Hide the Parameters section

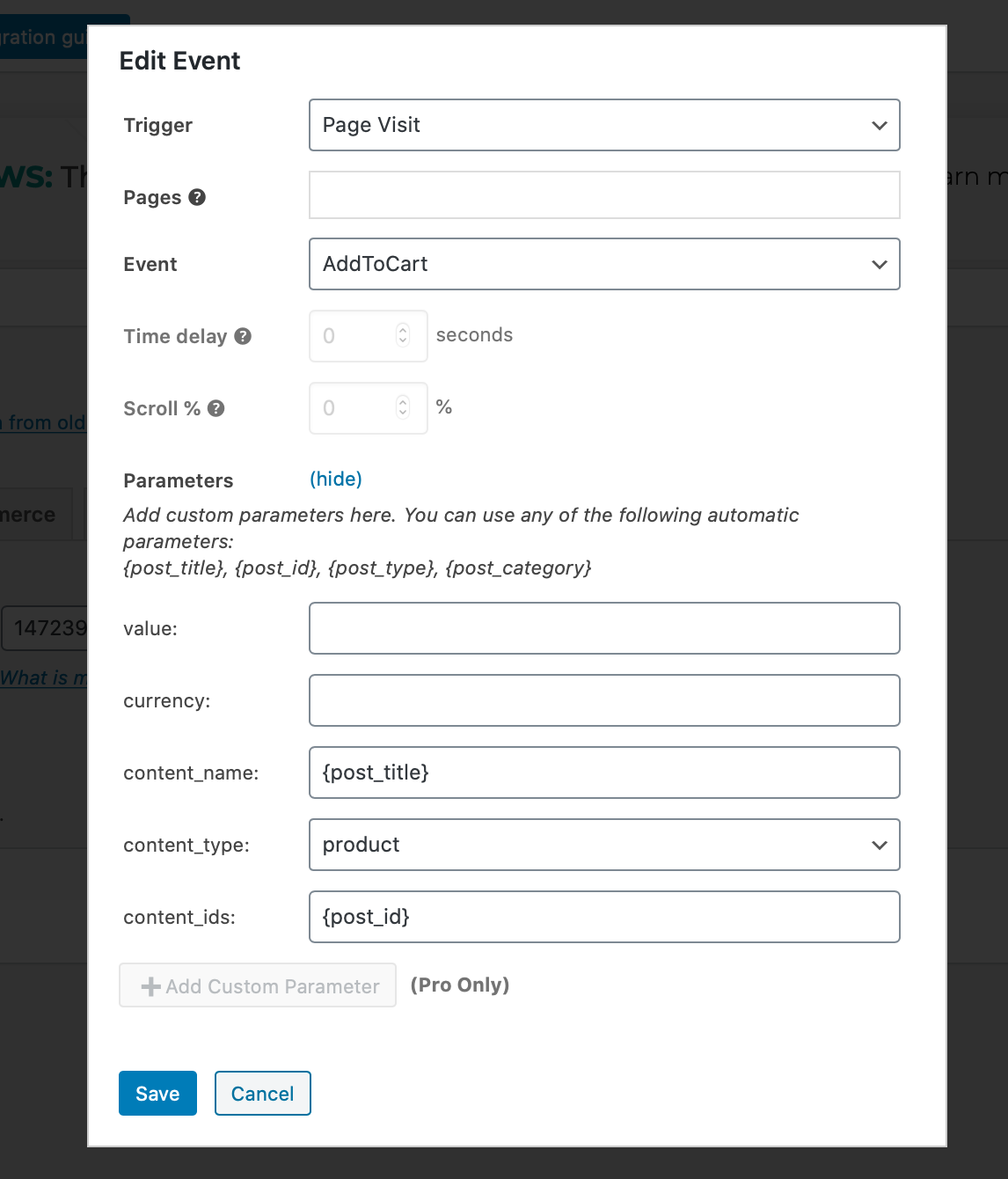pyautogui.click(x=336, y=479)
